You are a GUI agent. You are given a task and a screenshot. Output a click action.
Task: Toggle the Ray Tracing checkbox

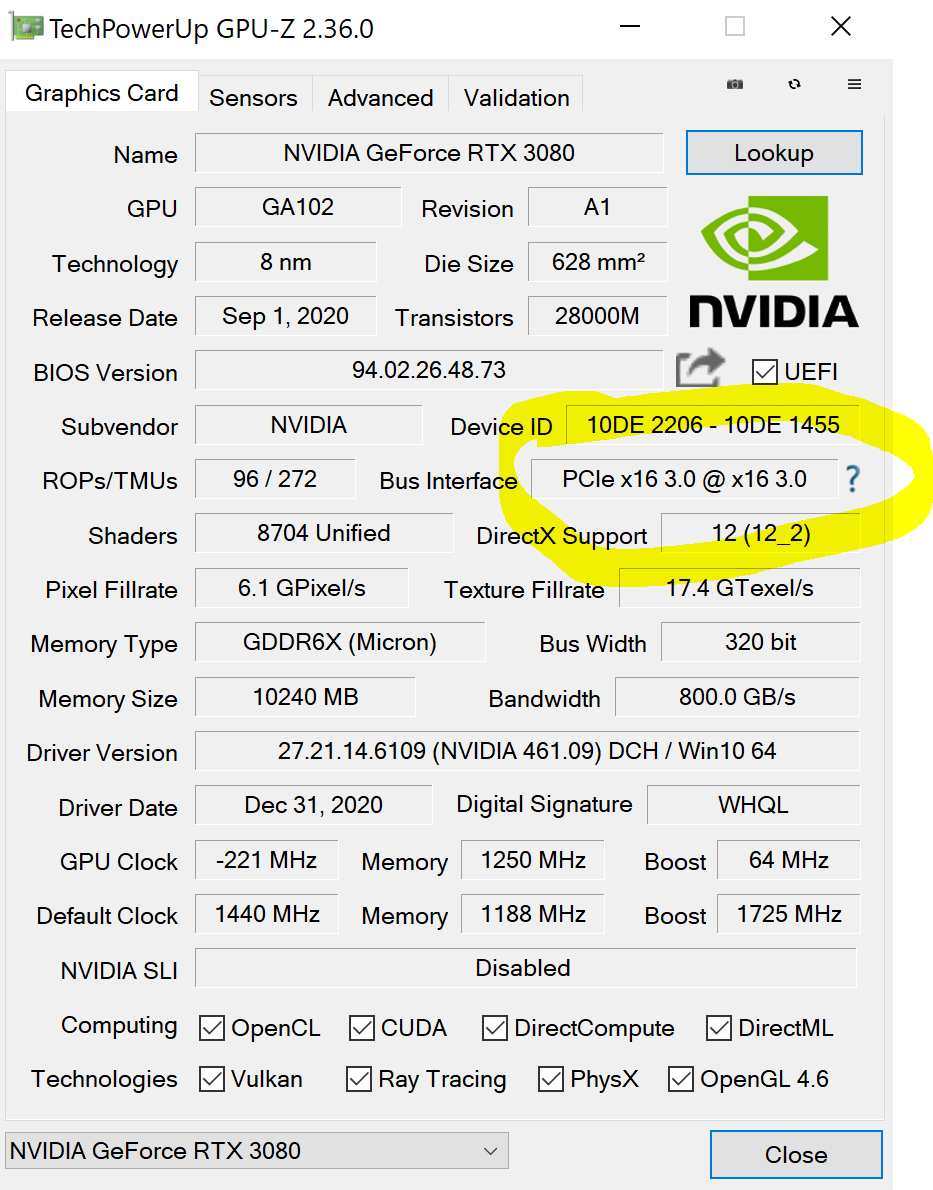click(358, 1079)
